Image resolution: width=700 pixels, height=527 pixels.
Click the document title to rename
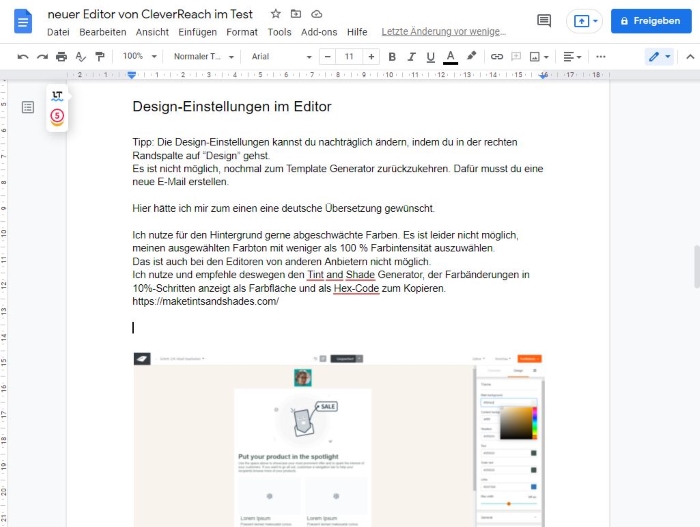point(150,14)
